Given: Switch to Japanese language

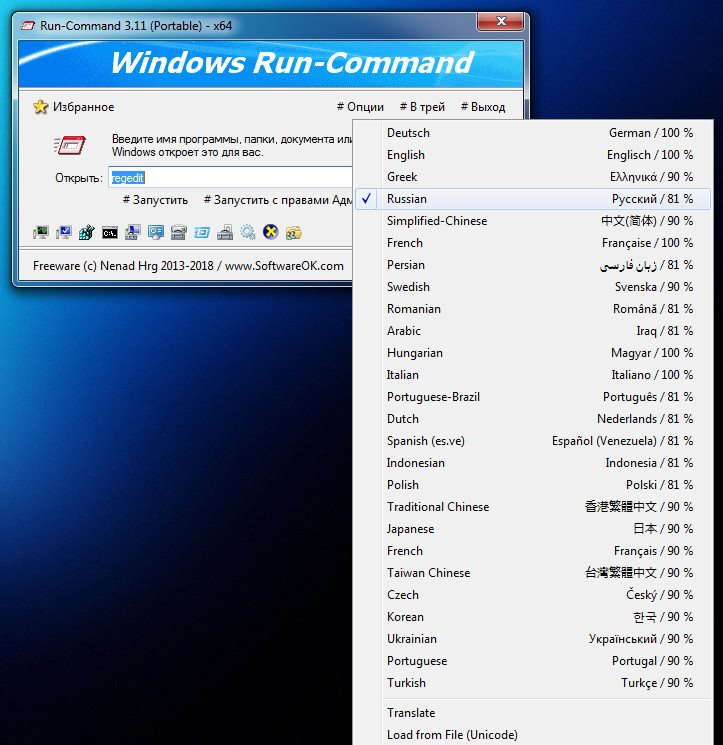Looking at the screenshot, I should coord(533,529).
